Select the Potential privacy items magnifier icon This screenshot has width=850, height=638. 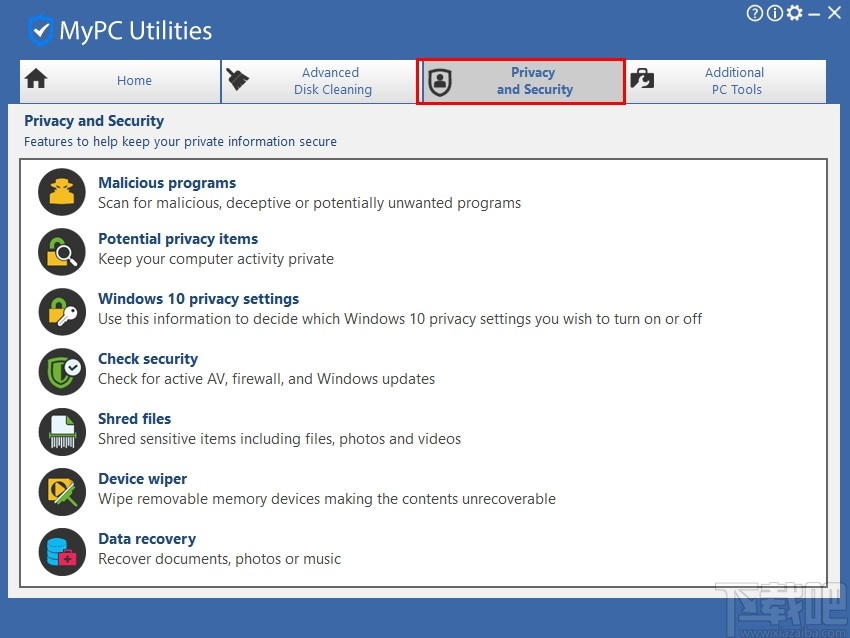(x=61, y=251)
